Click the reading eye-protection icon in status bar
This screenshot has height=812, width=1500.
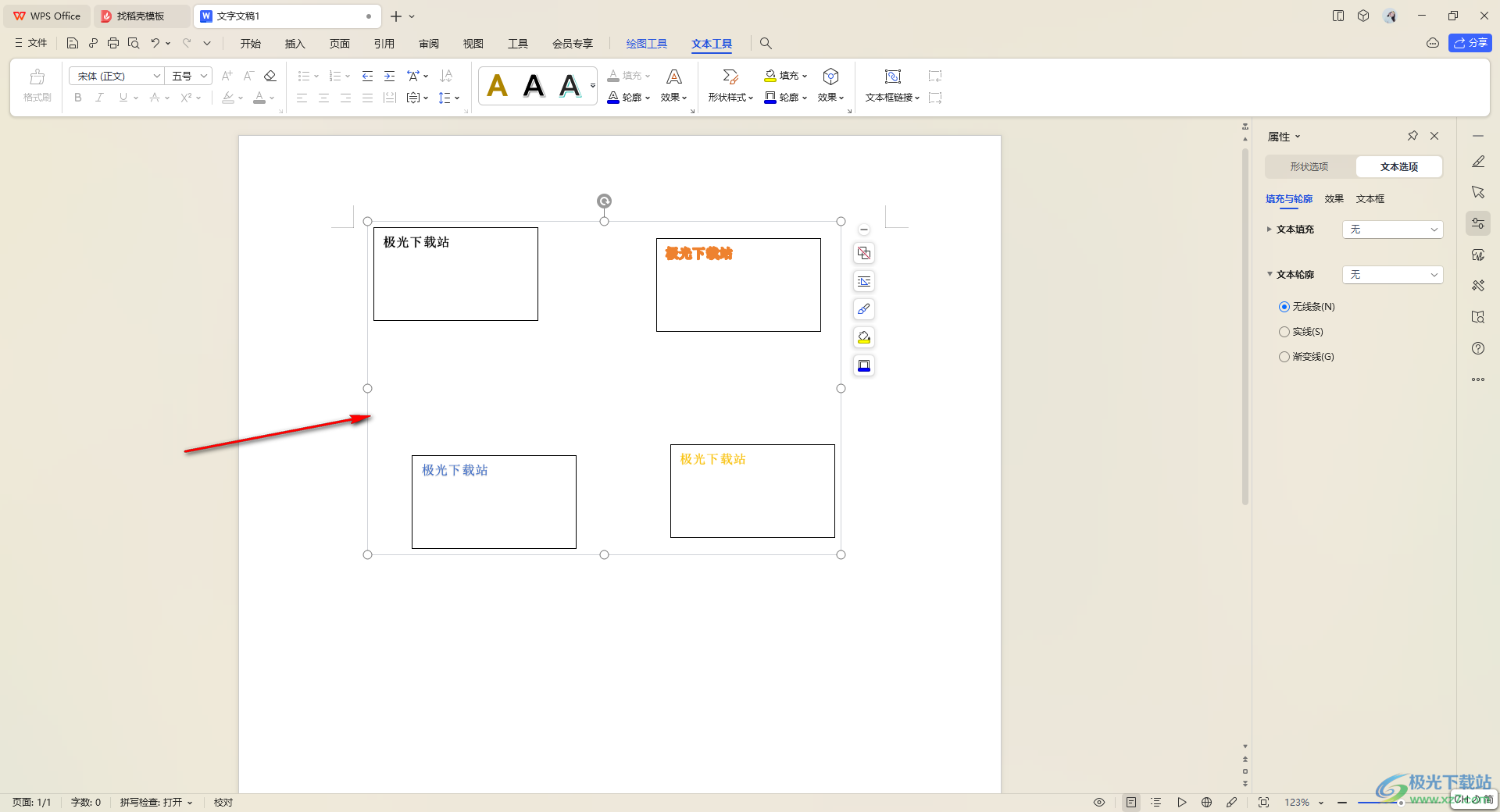point(1099,802)
